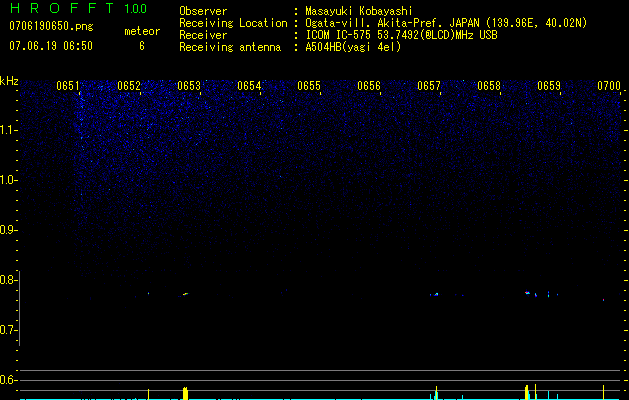Click the 1.0 kHz axis label
Viewport: 629px width, 400px height.
(8, 180)
